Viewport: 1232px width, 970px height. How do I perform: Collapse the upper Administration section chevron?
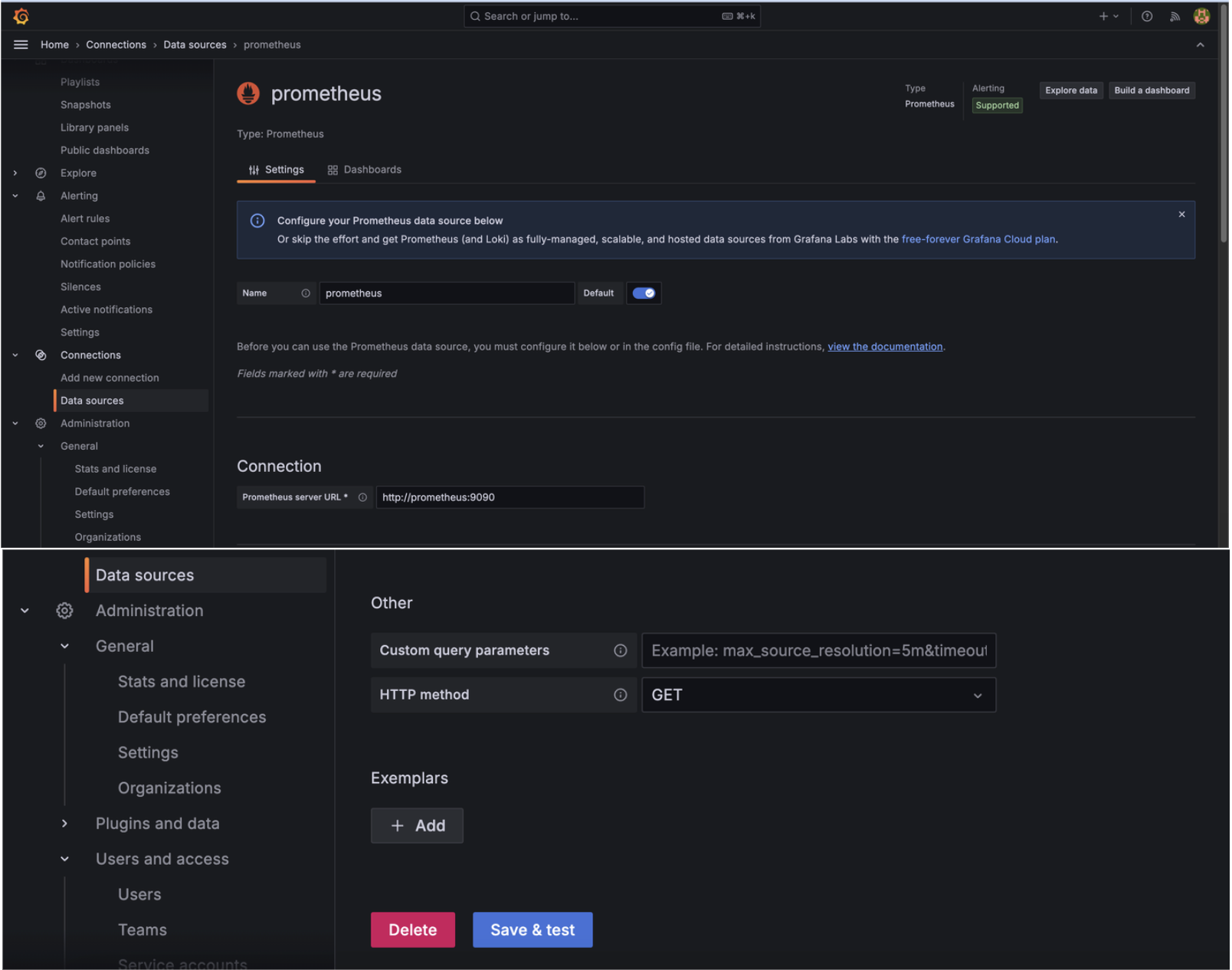click(15, 424)
